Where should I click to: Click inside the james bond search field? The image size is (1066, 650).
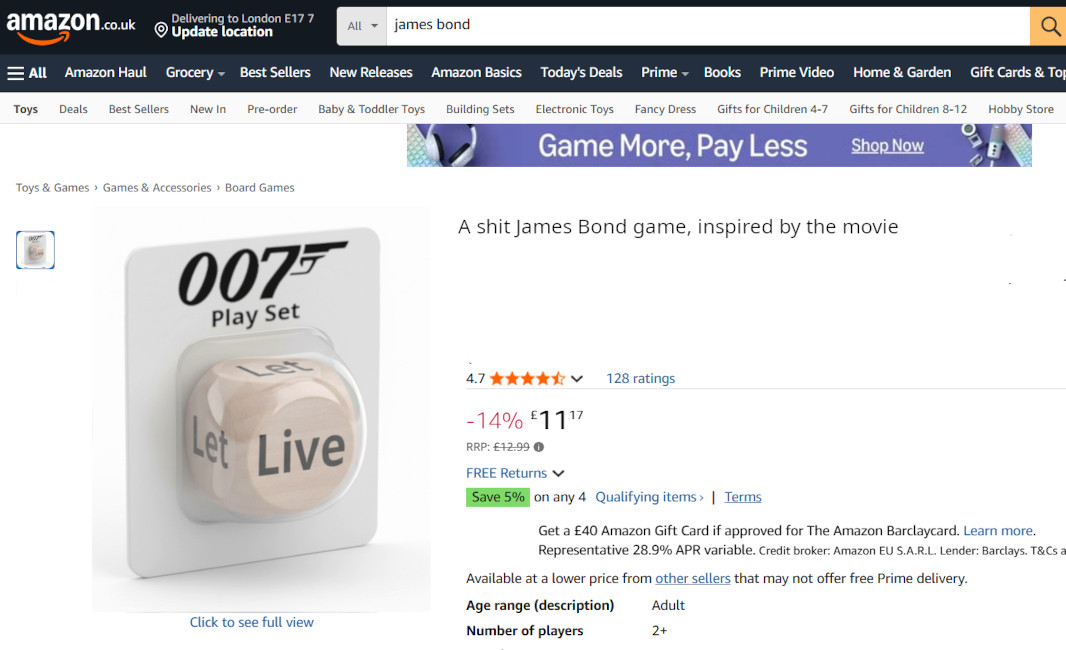coord(708,27)
